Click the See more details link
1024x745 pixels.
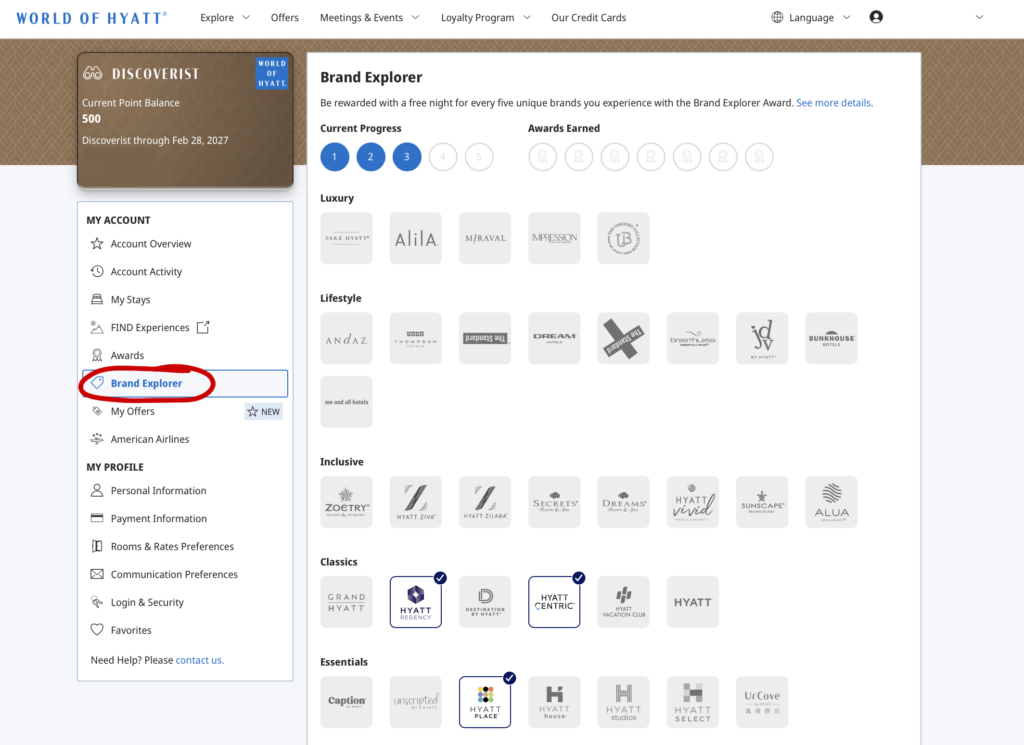(833, 103)
